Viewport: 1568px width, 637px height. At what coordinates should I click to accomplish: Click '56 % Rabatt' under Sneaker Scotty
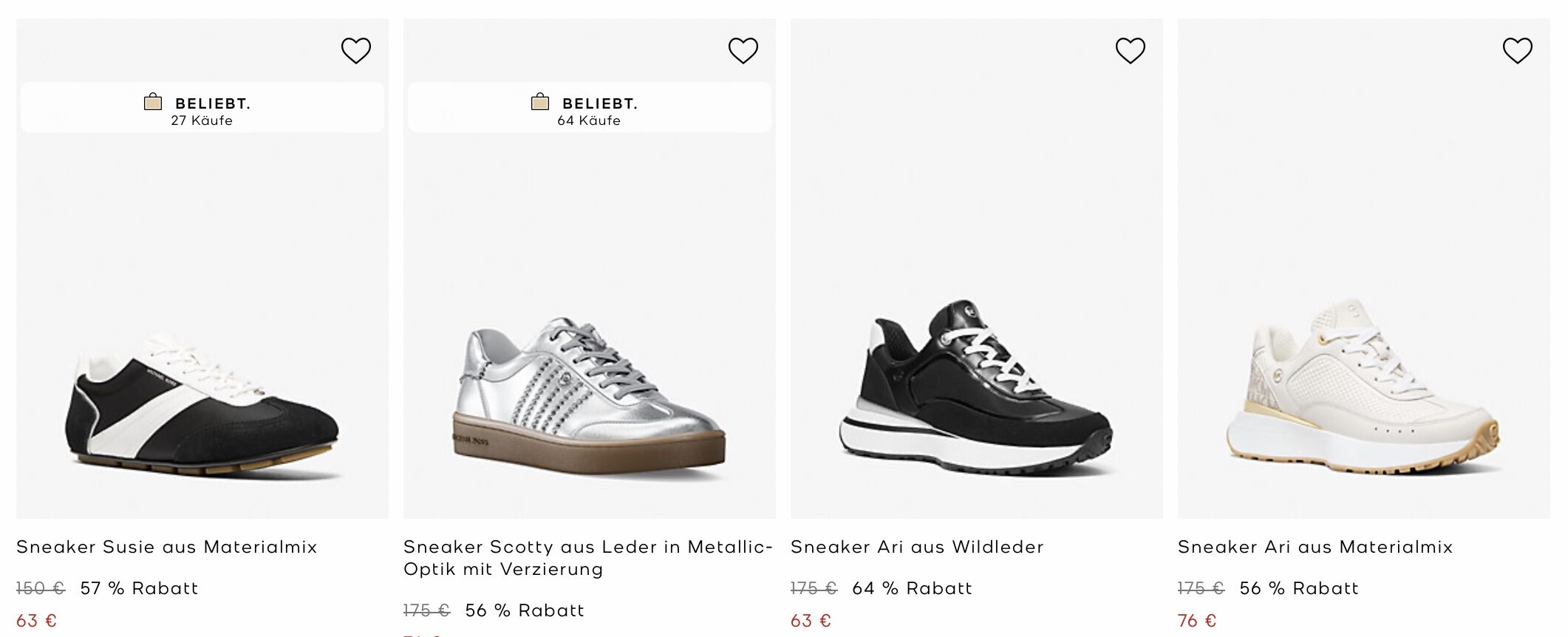point(525,611)
